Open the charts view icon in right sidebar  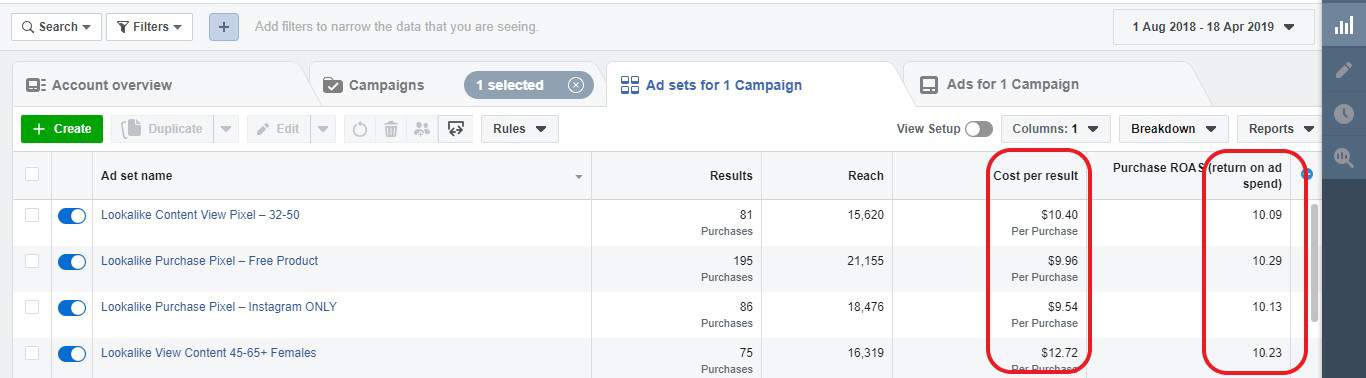(1344, 25)
